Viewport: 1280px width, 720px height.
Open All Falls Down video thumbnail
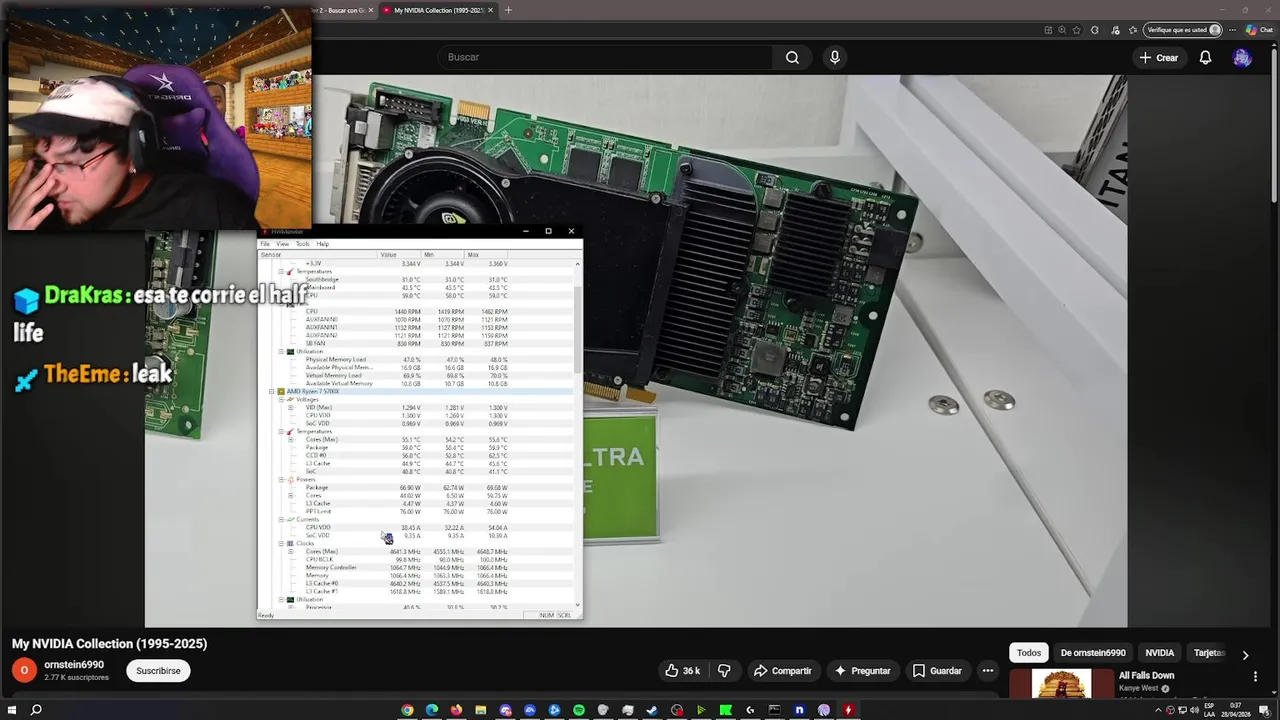[x=1061, y=684]
